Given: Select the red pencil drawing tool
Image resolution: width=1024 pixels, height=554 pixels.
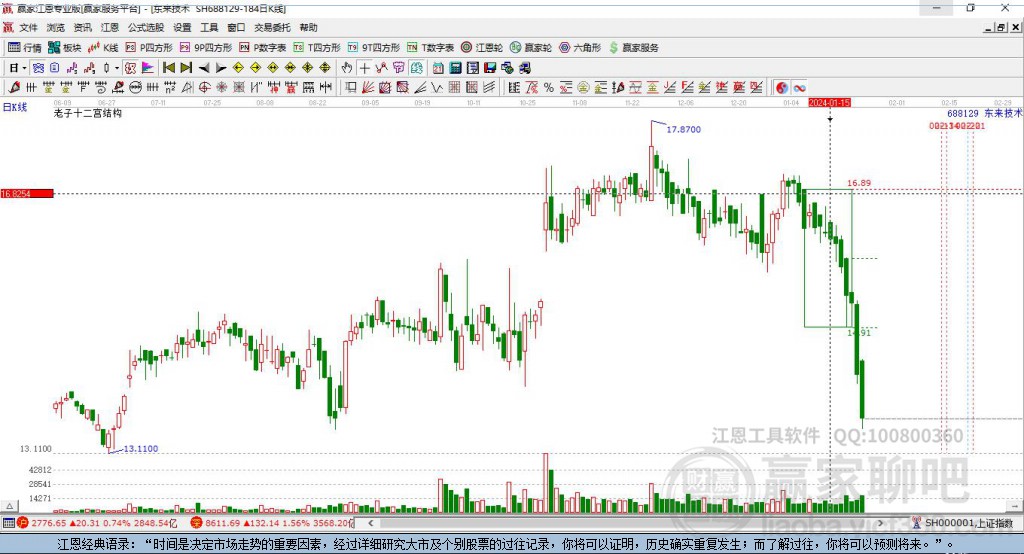Looking at the screenshot, I should 14,88.
